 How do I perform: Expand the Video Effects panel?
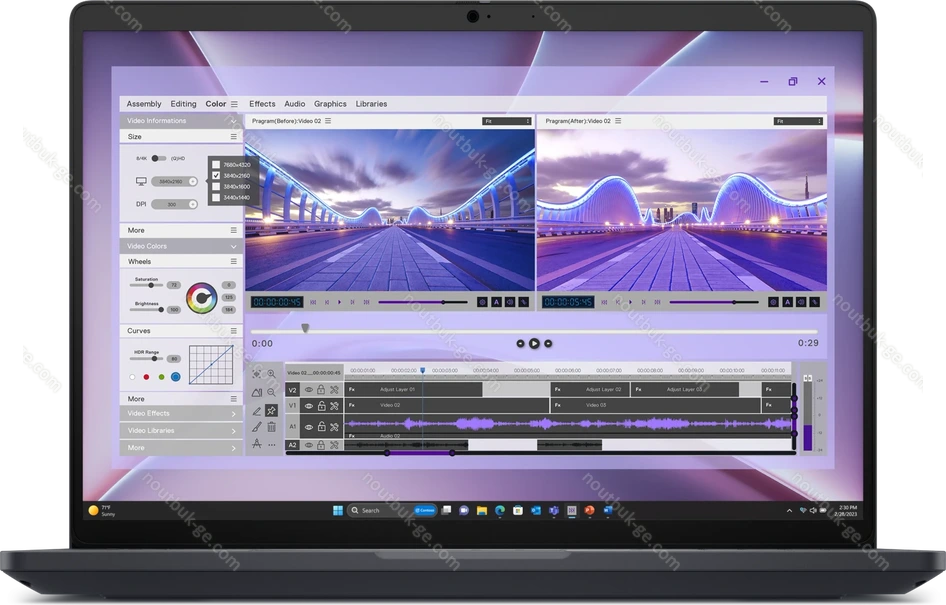pos(234,413)
